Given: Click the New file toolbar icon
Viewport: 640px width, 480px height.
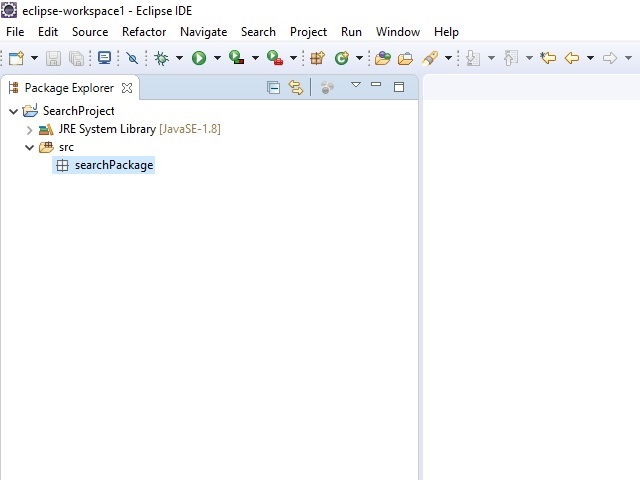Looking at the screenshot, I should [x=16, y=58].
